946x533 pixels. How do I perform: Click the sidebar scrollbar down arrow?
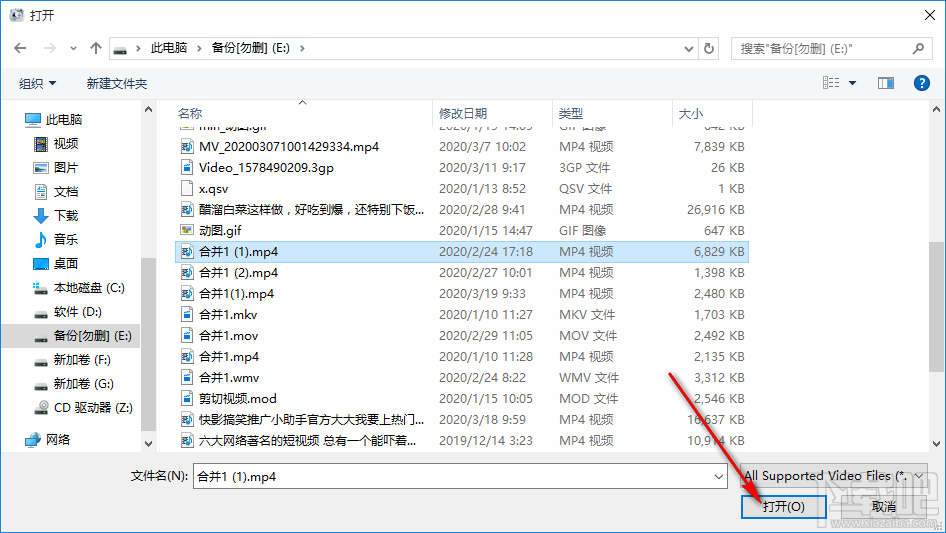[x=148, y=444]
